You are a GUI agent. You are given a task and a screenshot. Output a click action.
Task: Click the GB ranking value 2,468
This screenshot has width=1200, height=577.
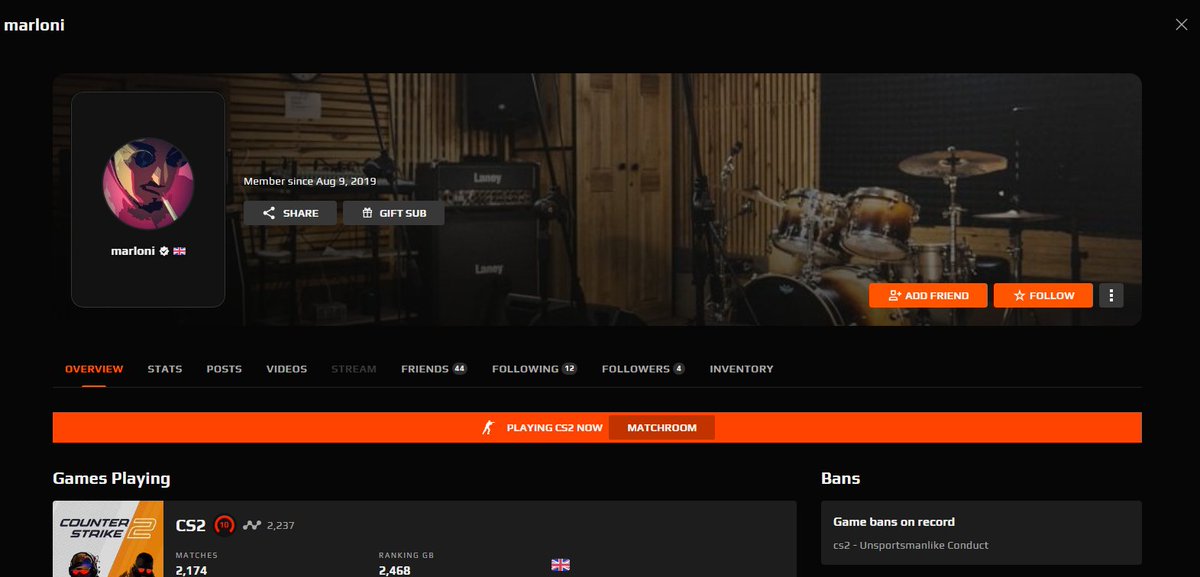(395, 569)
